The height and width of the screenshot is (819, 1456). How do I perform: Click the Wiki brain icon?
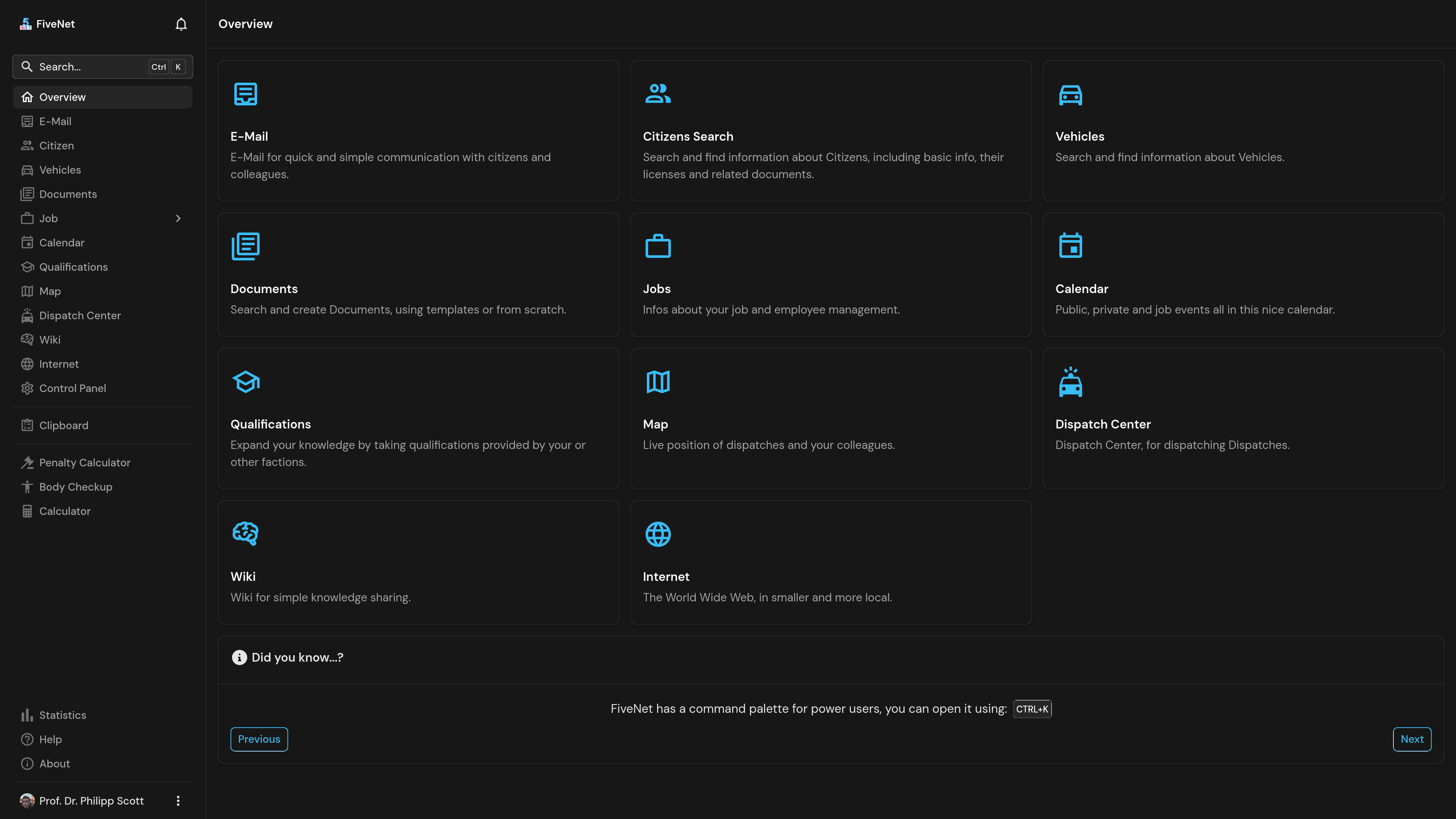(x=245, y=533)
